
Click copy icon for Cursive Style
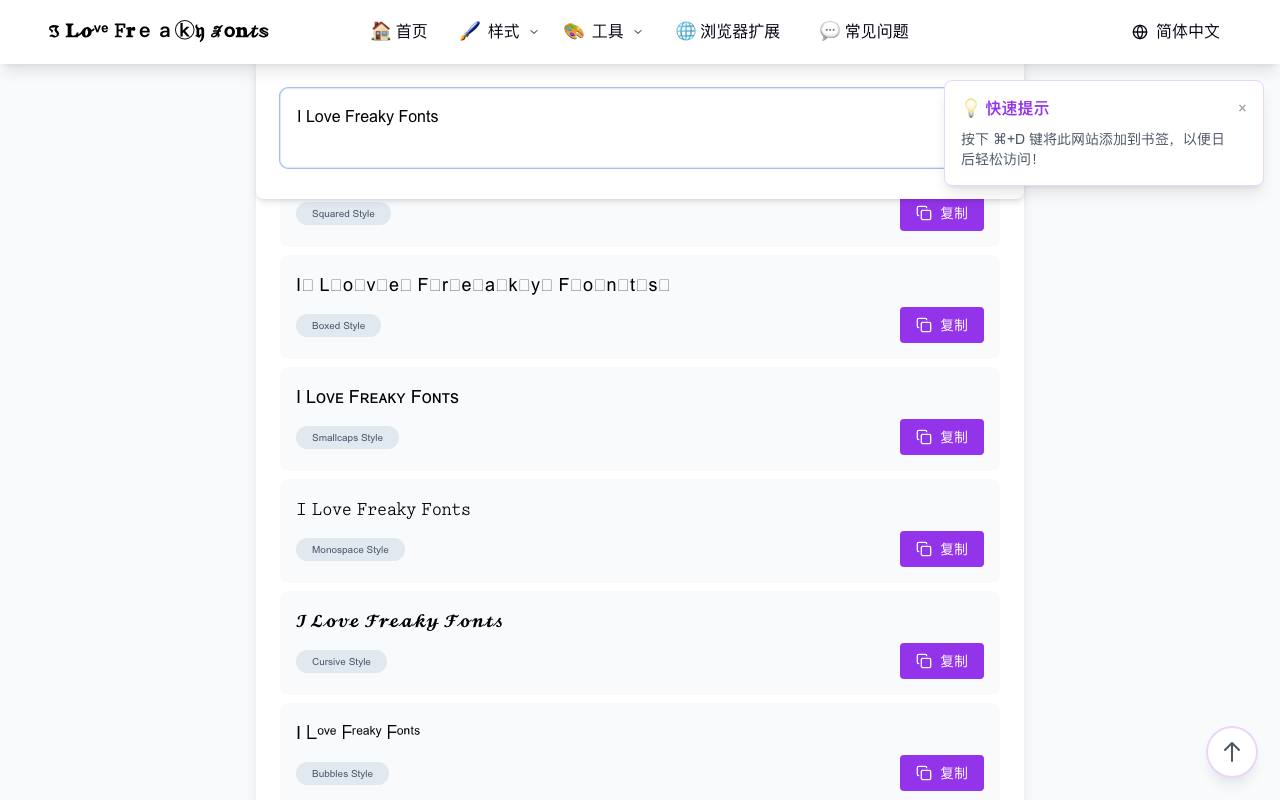click(x=924, y=661)
